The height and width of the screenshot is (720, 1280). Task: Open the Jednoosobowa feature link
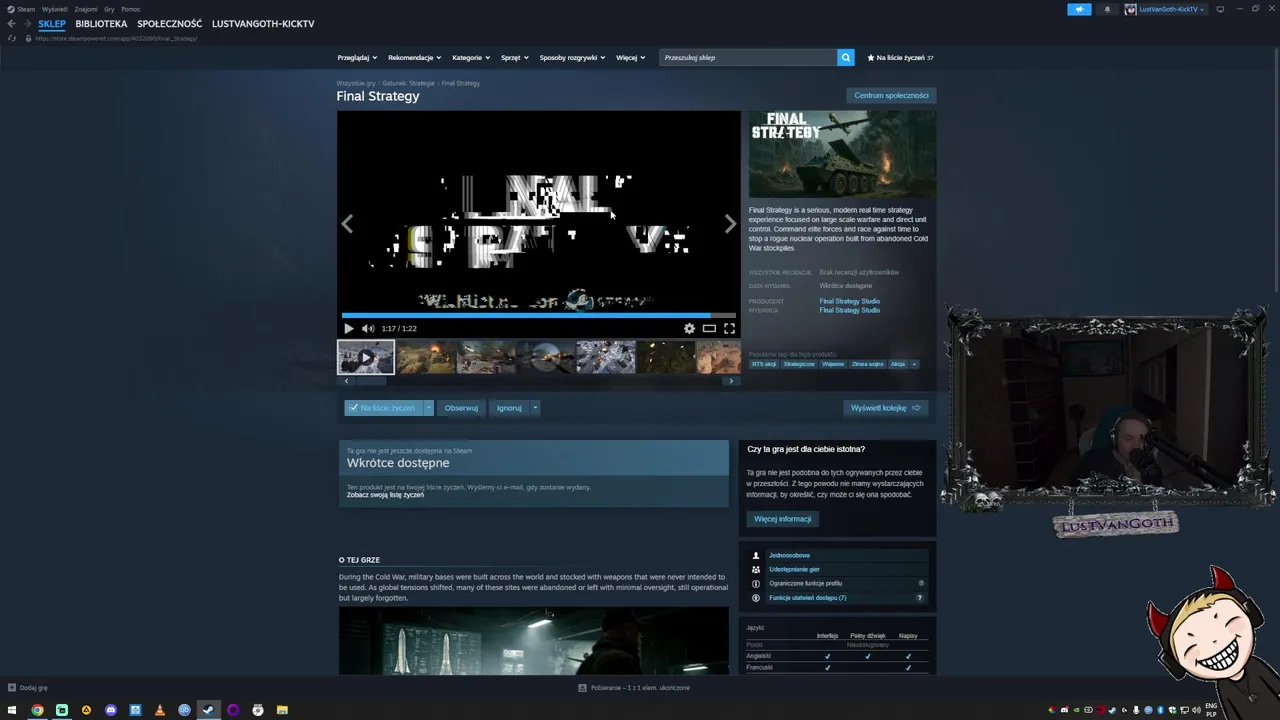(789, 555)
